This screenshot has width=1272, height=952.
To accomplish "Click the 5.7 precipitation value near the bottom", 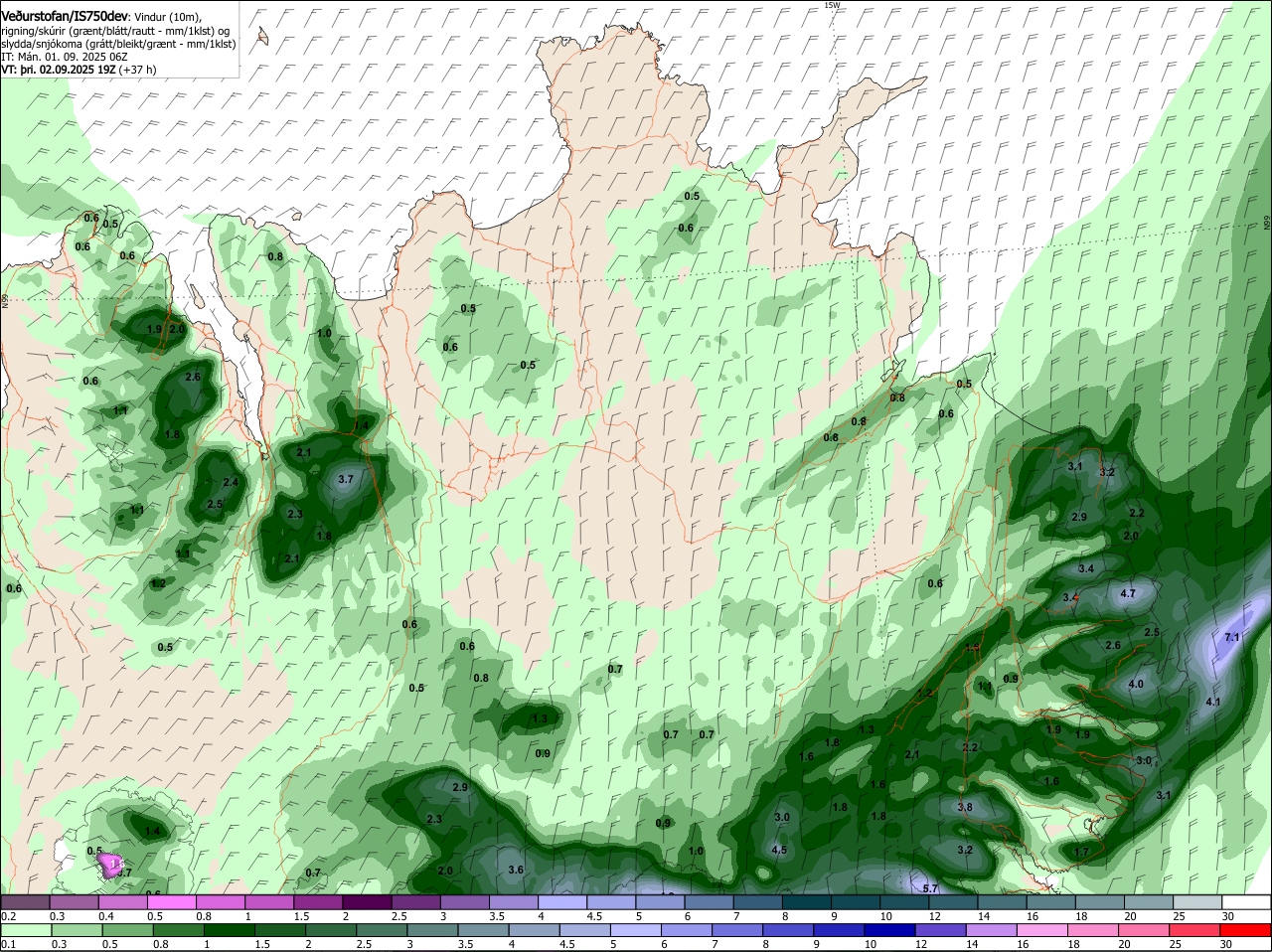I will coord(931,888).
